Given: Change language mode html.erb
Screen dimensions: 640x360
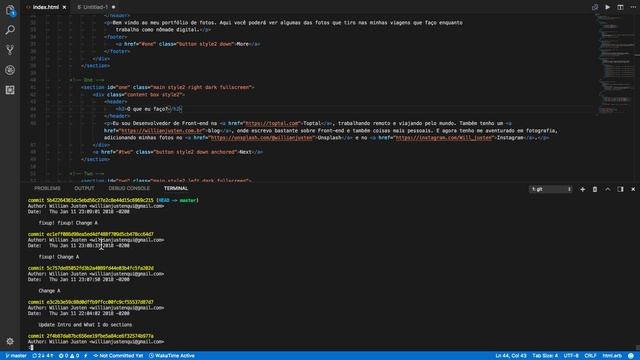Looking at the screenshot, I should click(x=612, y=356).
